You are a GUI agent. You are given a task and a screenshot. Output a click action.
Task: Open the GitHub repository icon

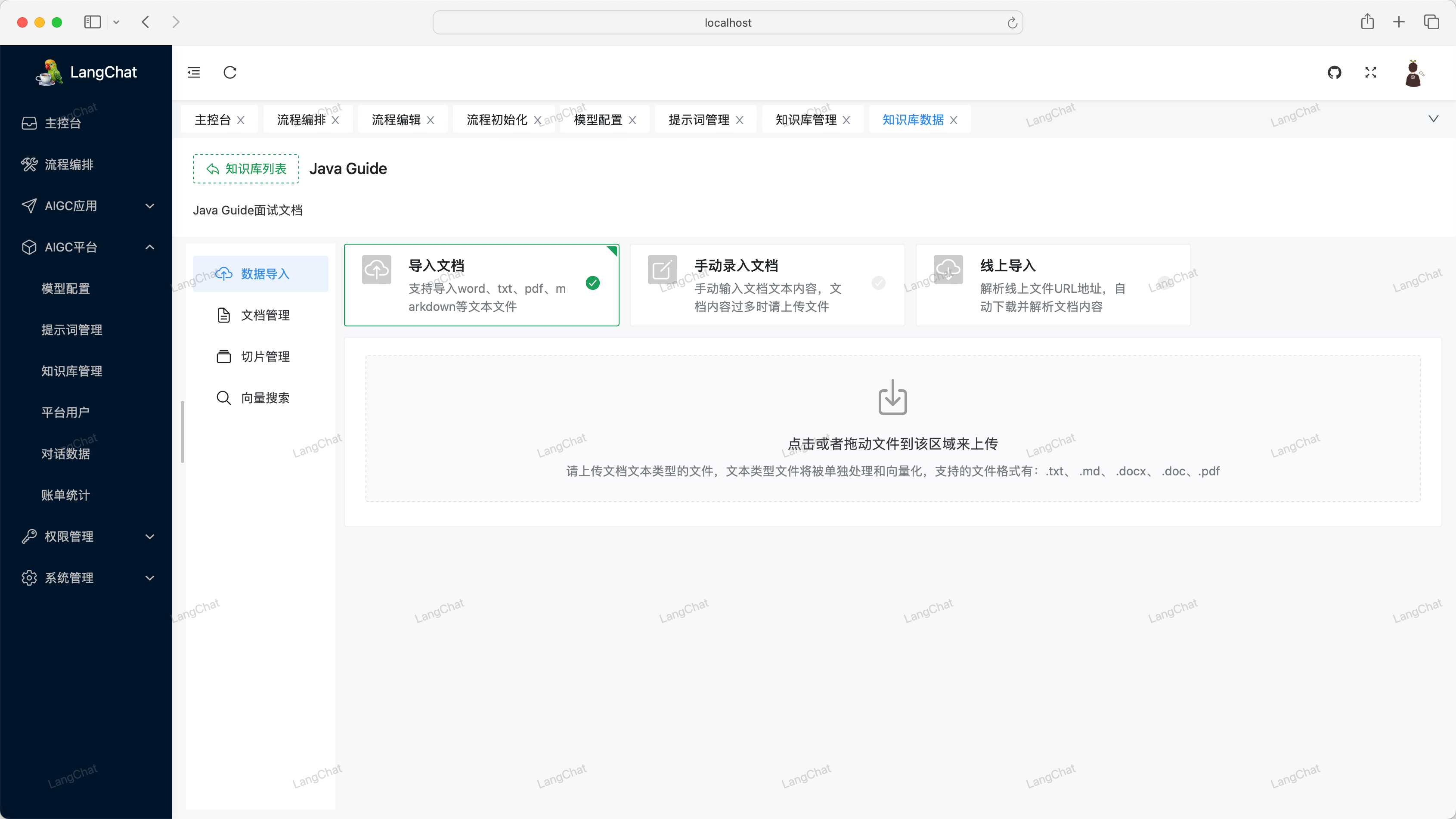coord(1334,72)
